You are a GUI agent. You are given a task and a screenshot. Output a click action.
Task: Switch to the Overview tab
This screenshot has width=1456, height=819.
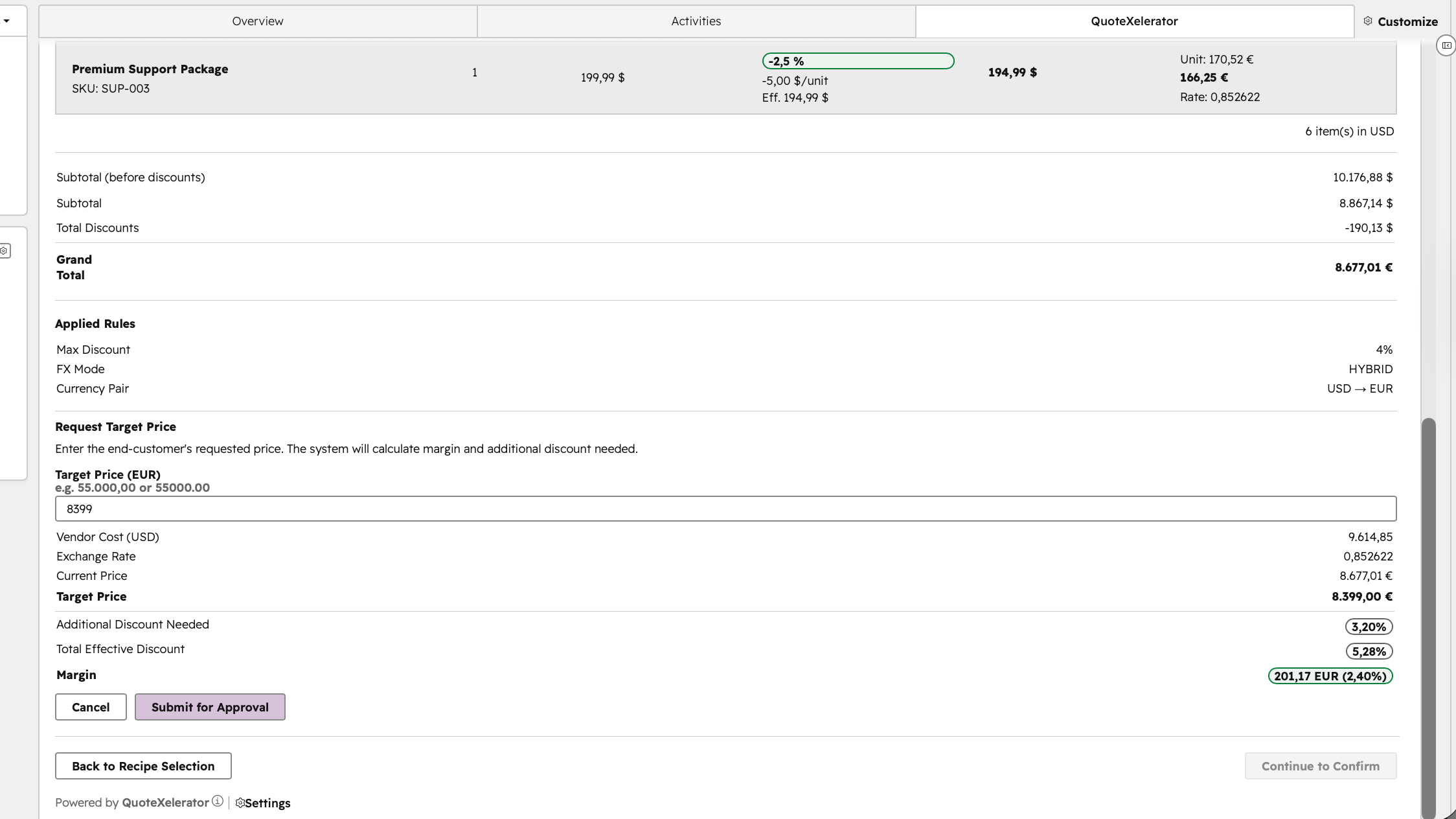258,21
